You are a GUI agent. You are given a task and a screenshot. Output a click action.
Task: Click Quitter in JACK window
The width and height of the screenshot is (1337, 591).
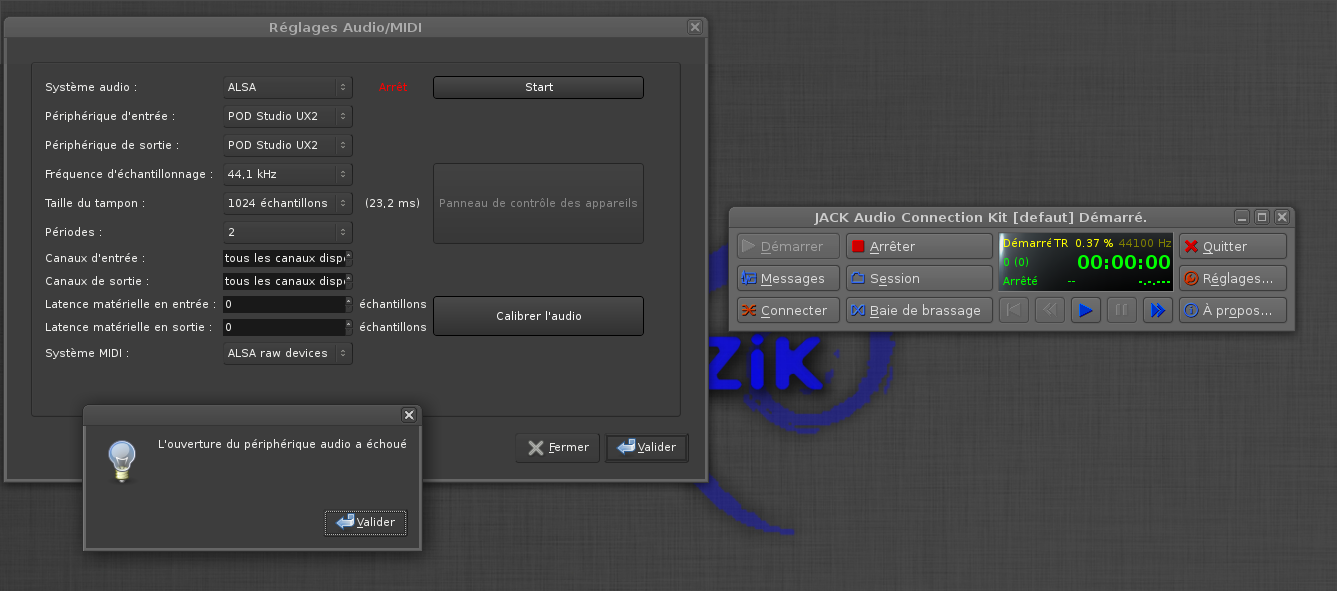(1233, 246)
